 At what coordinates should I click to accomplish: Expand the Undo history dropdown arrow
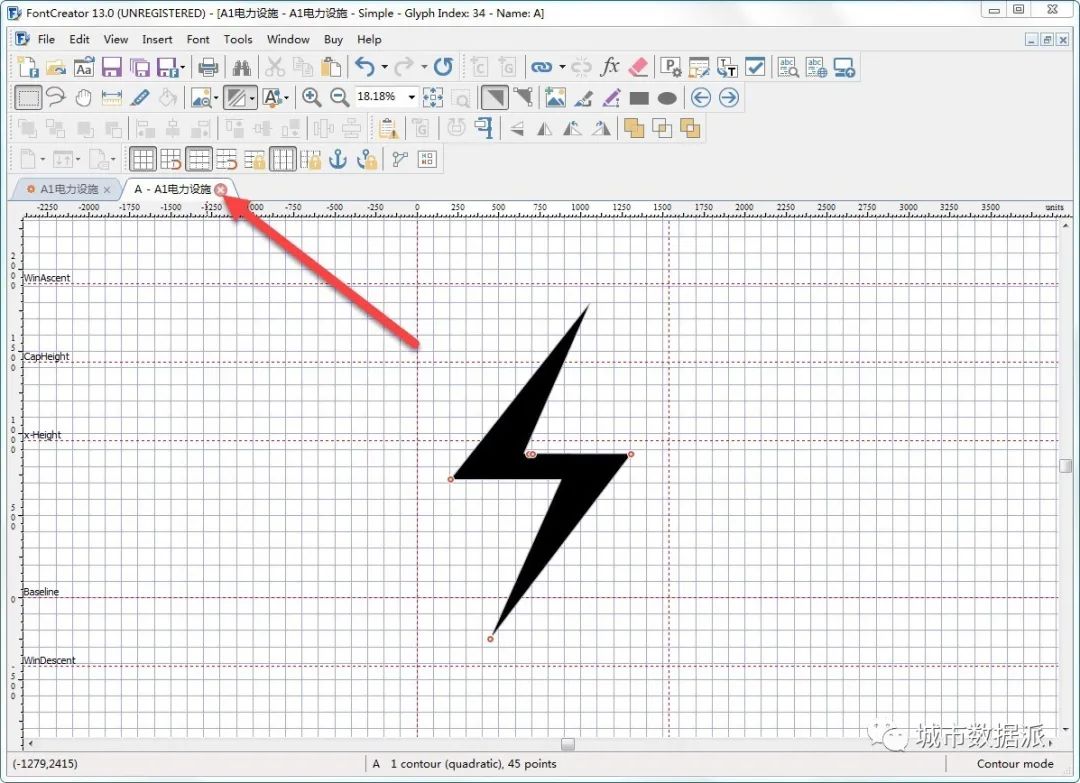tap(384, 67)
